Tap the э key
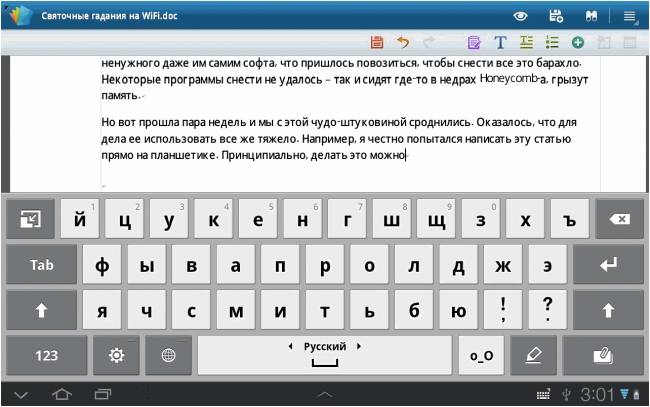The height and width of the screenshot is (407, 650). click(x=548, y=264)
